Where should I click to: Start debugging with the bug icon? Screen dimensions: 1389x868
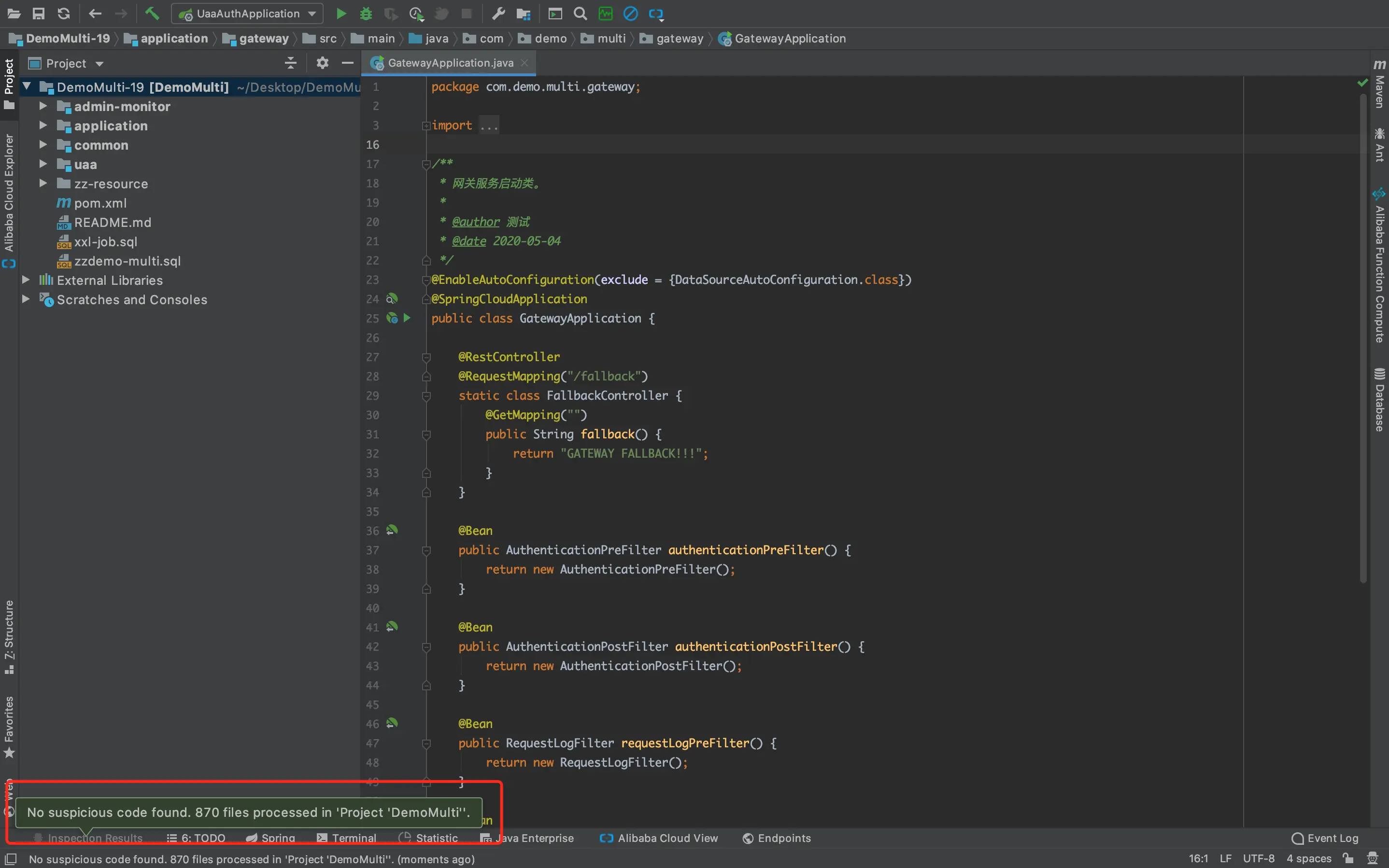366,13
